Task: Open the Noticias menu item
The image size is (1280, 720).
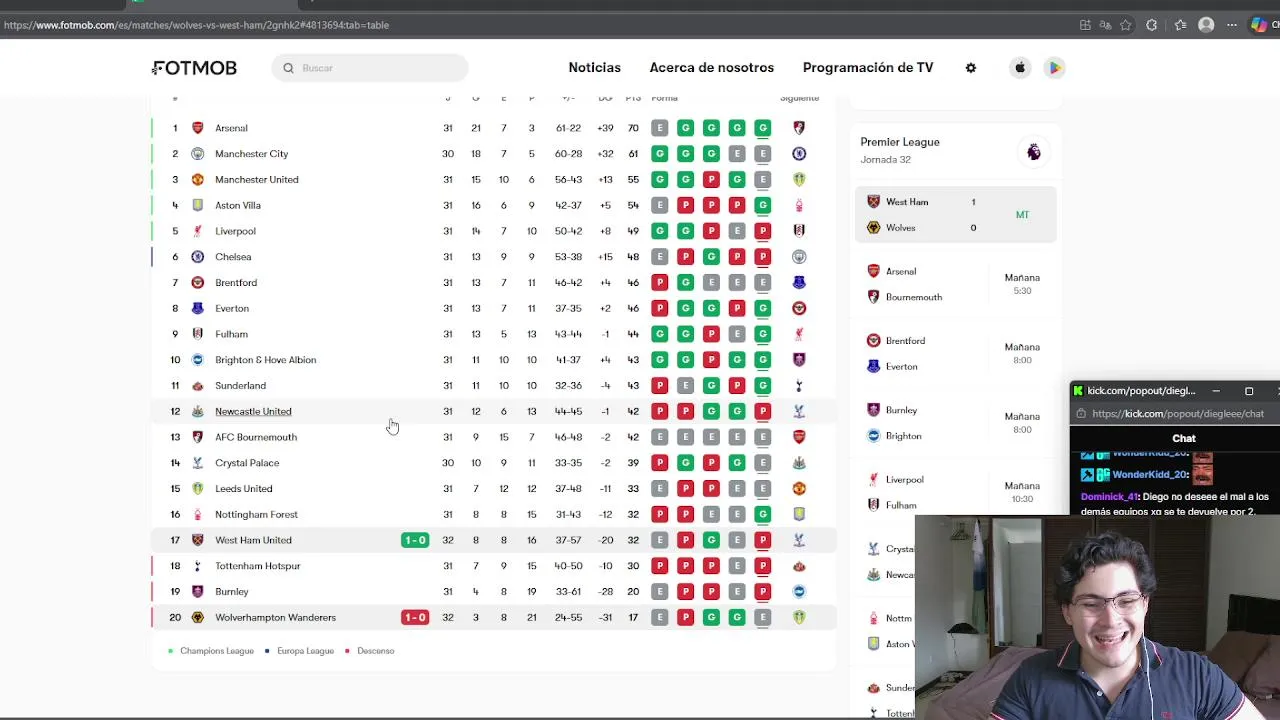Action: click(595, 68)
